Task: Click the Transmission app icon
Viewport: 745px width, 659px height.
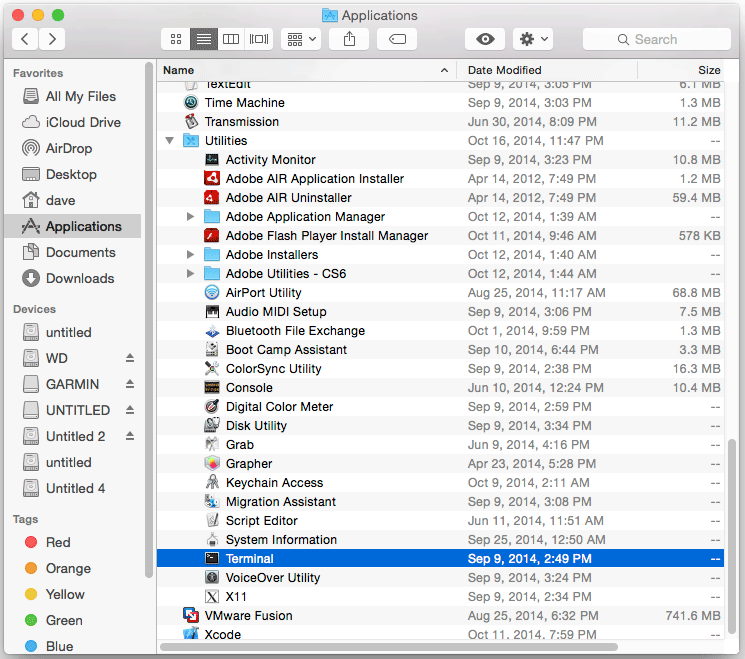Action: tap(191, 122)
